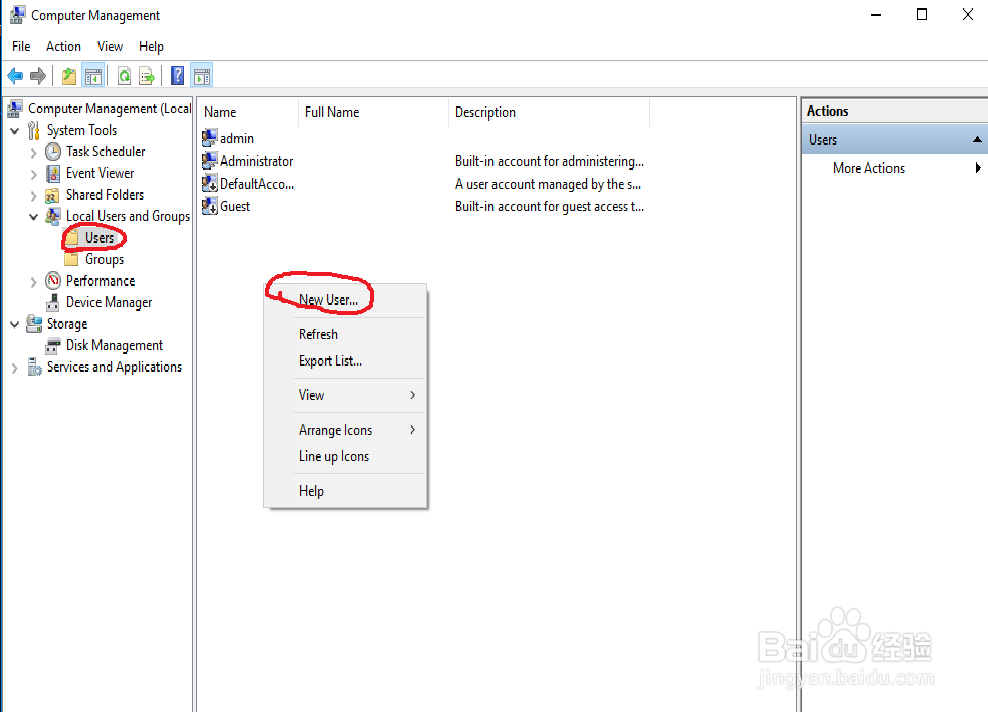Click the Refresh toolbar icon
Screen dimensions: 988x712
click(124, 76)
